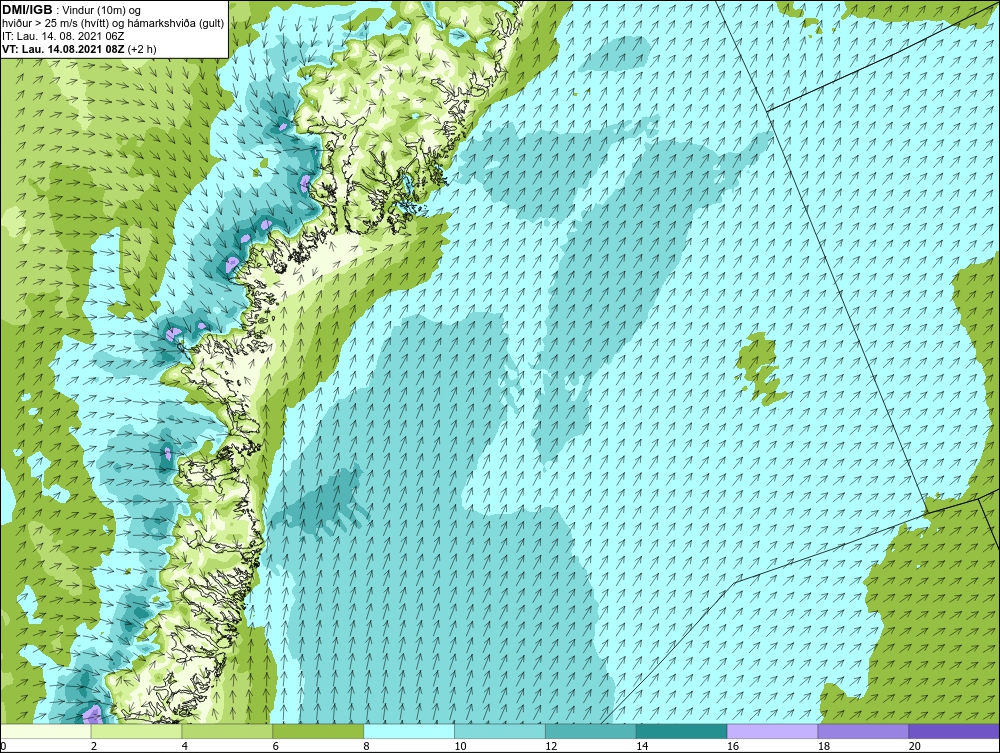1000x753 pixels.
Task: Click the '(+2 h)' forecast offset text
Action: click(142, 48)
